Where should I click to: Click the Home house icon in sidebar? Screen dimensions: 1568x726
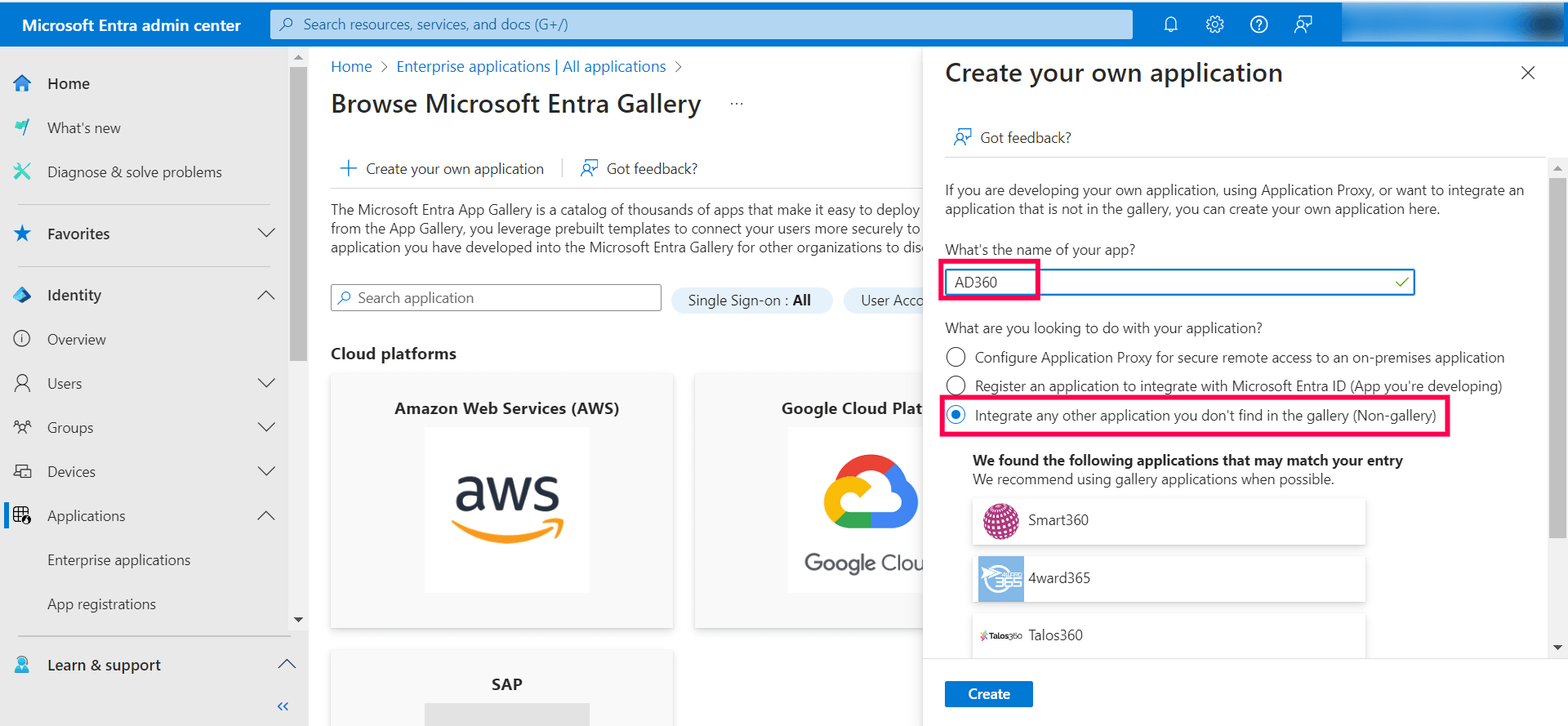point(23,83)
